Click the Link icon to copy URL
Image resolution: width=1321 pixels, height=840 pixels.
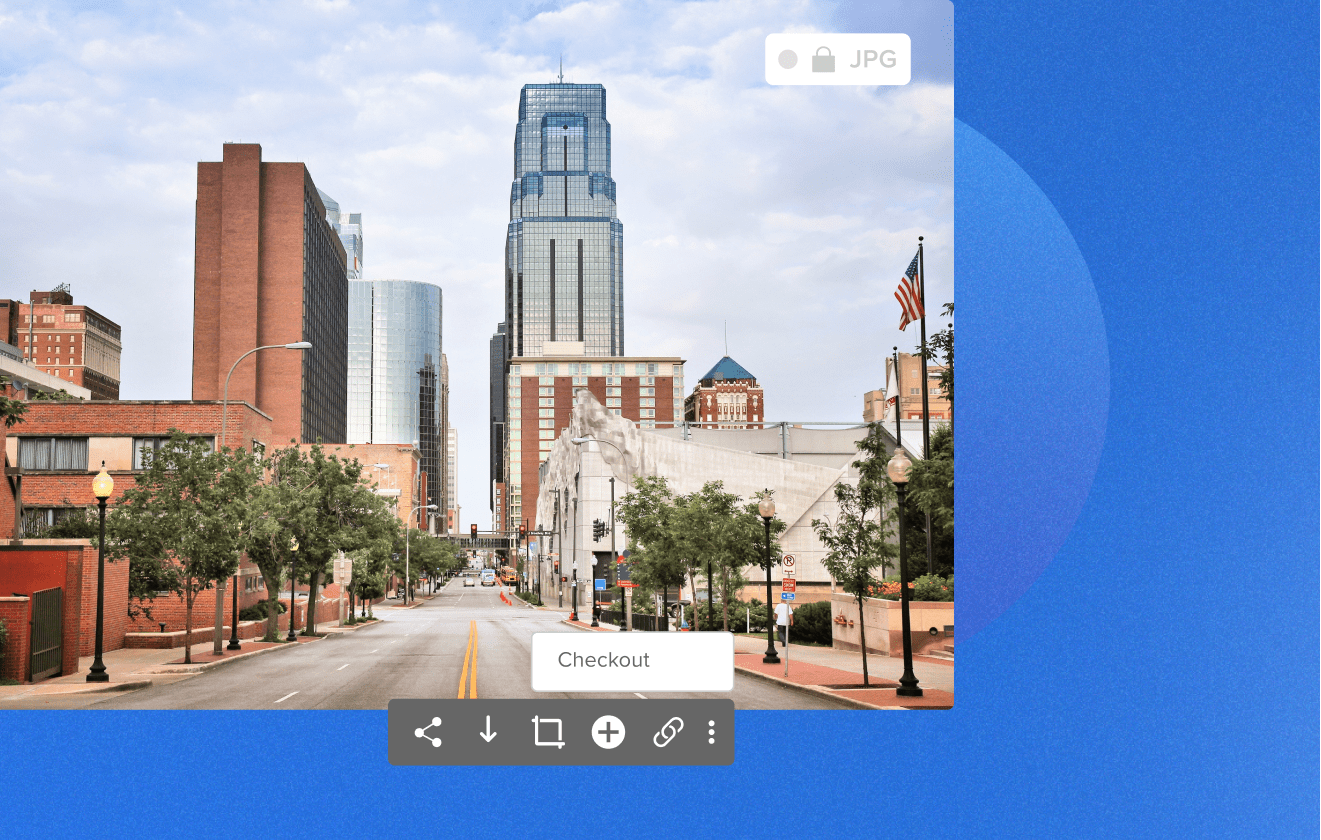coord(668,732)
